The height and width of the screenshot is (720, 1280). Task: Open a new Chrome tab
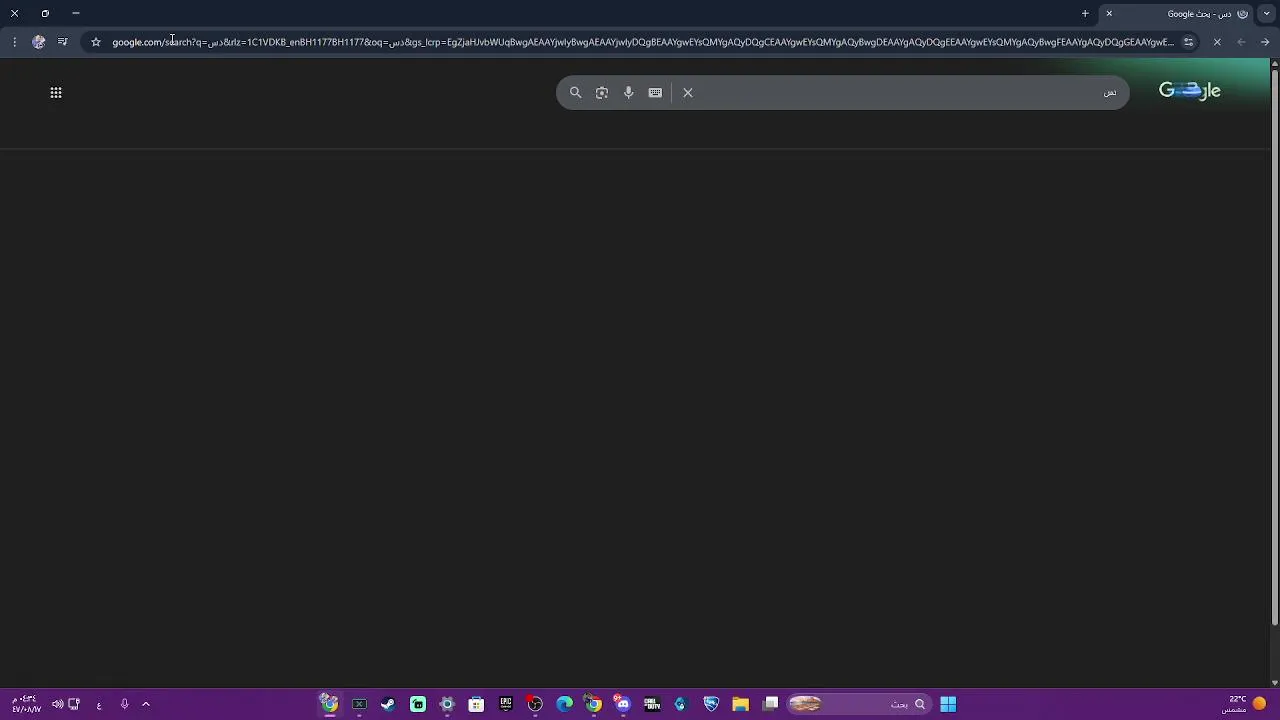[x=1085, y=14]
